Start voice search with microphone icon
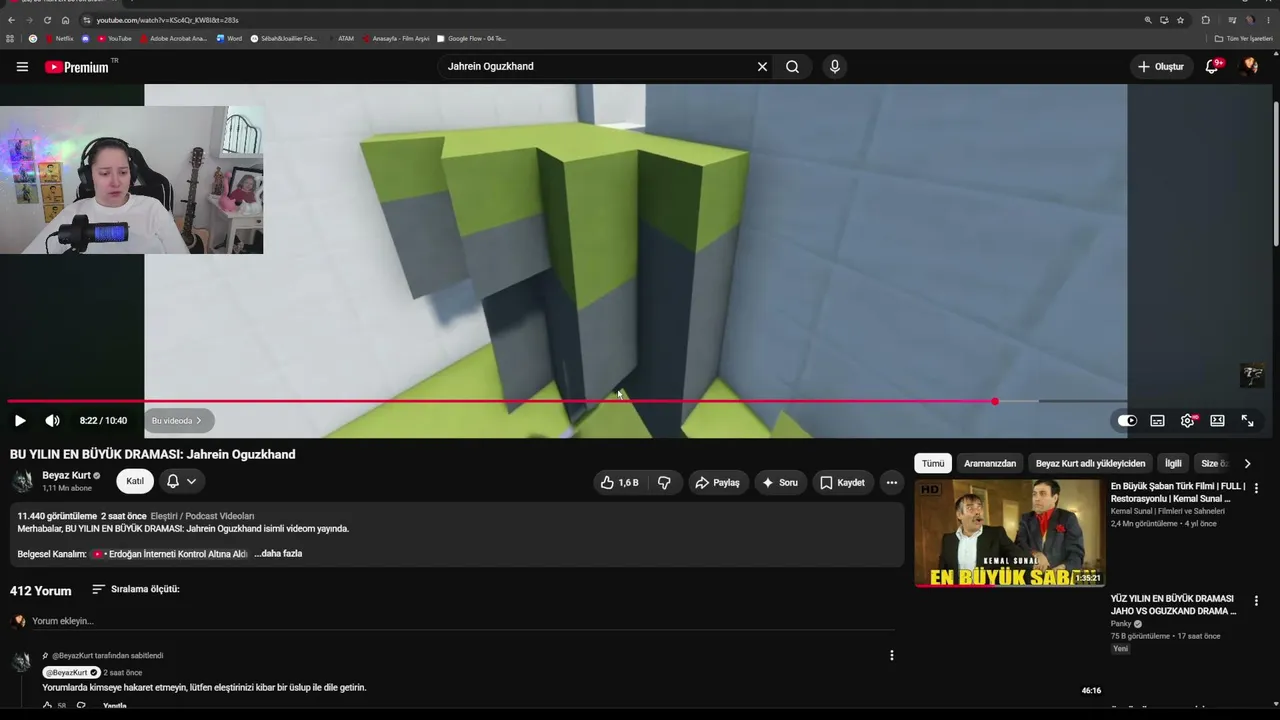Image resolution: width=1280 pixels, height=720 pixels. [835, 67]
